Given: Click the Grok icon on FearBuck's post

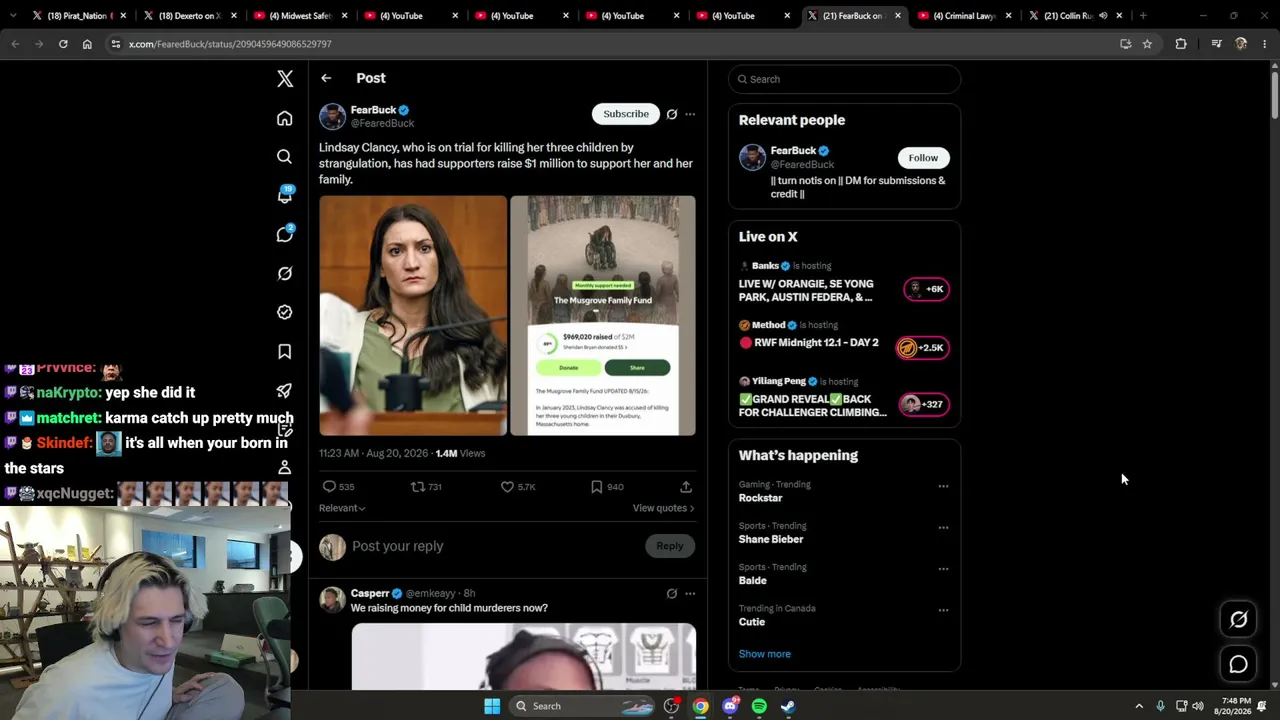Looking at the screenshot, I should click(x=672, y=114).
